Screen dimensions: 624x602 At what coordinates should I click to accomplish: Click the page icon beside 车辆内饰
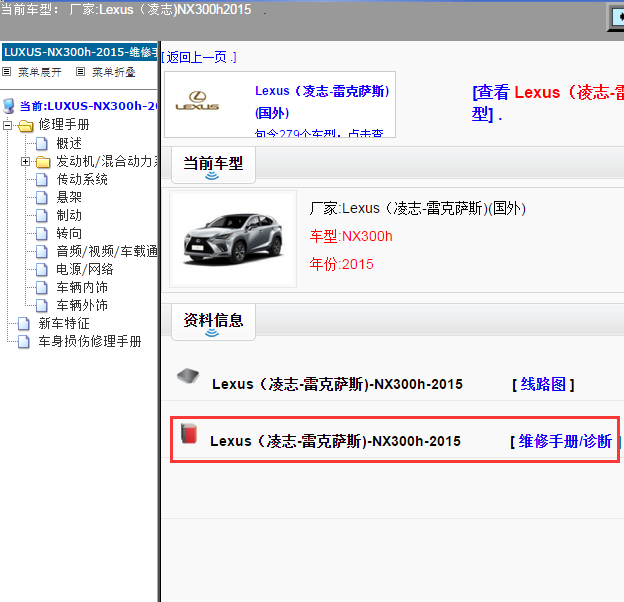(42, 288)
